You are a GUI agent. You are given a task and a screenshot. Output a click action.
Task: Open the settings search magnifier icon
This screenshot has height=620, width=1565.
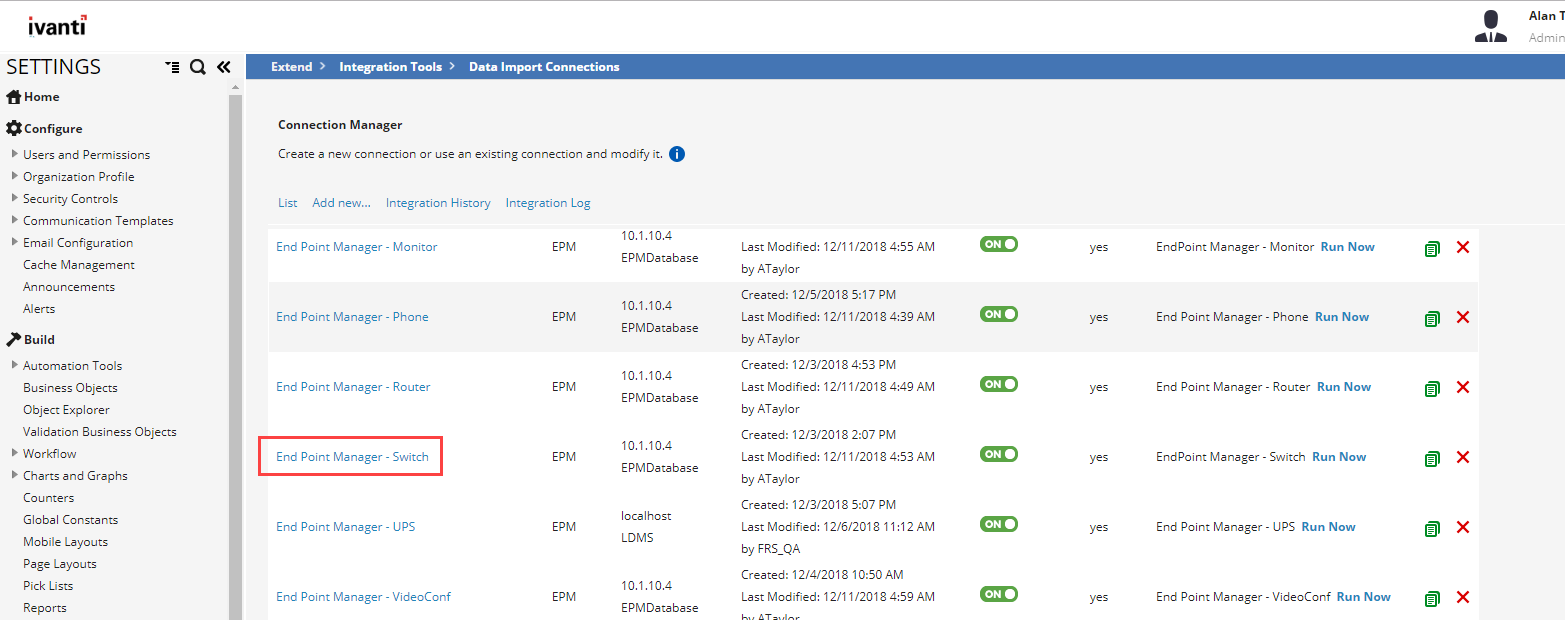[198, 67]
